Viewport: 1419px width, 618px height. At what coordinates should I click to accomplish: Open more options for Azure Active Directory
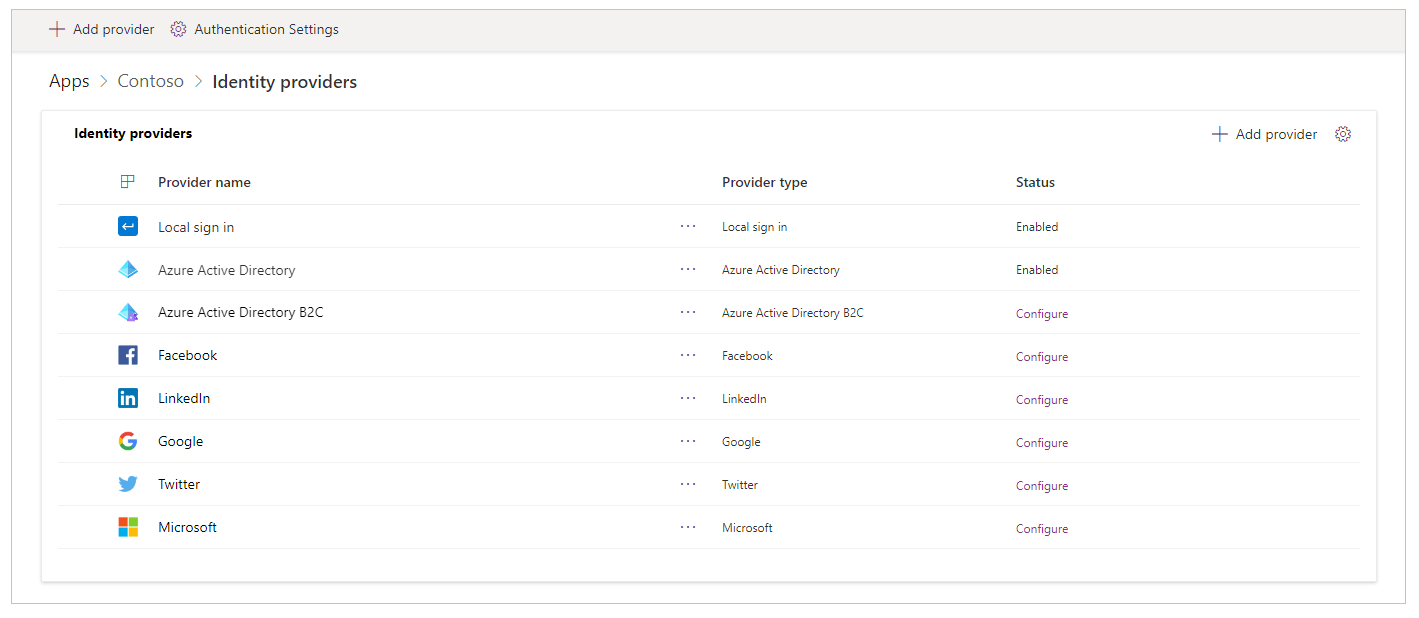[688, 270]
